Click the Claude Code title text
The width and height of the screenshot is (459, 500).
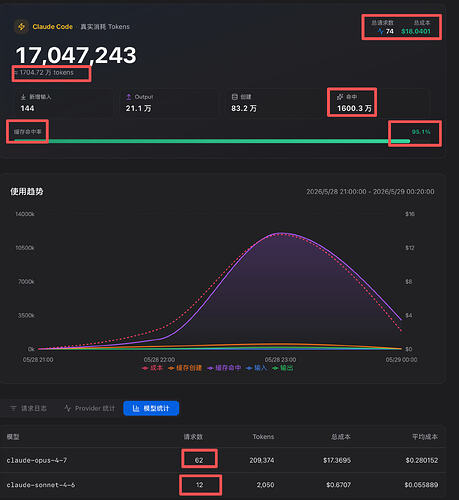pos(53,27)
